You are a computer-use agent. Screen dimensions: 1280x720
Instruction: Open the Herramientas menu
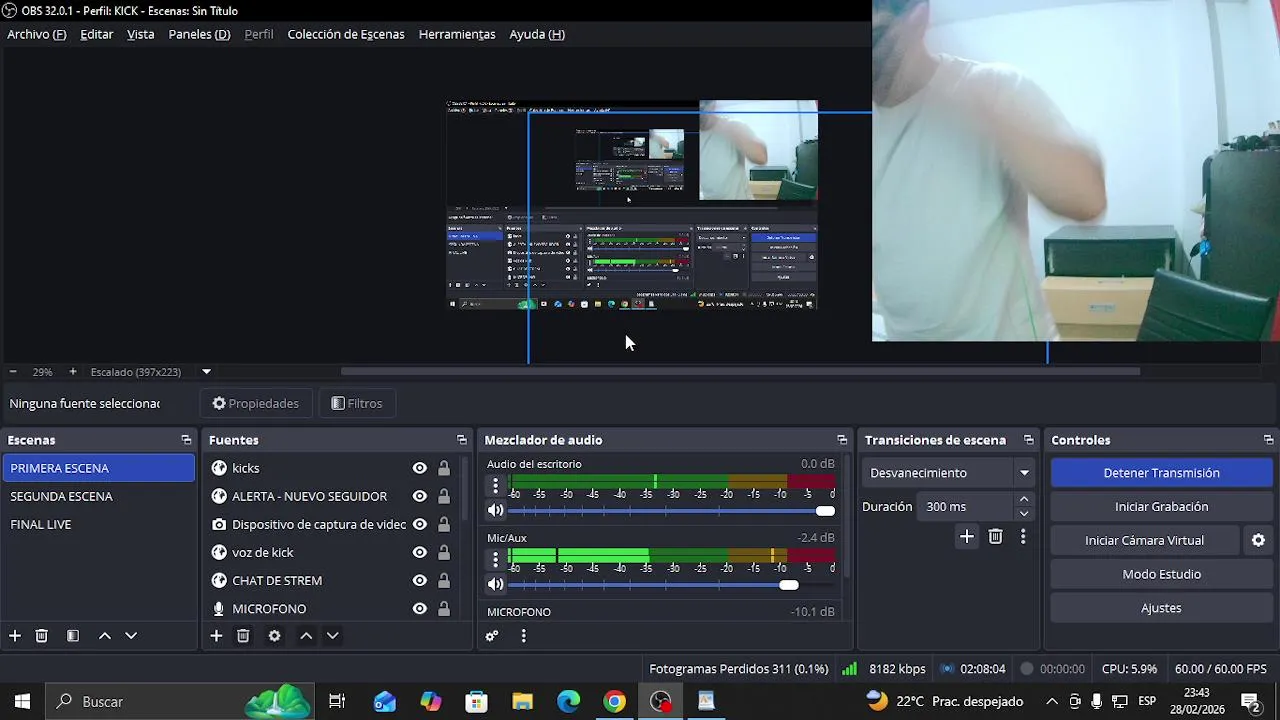[x=457, y=34]
